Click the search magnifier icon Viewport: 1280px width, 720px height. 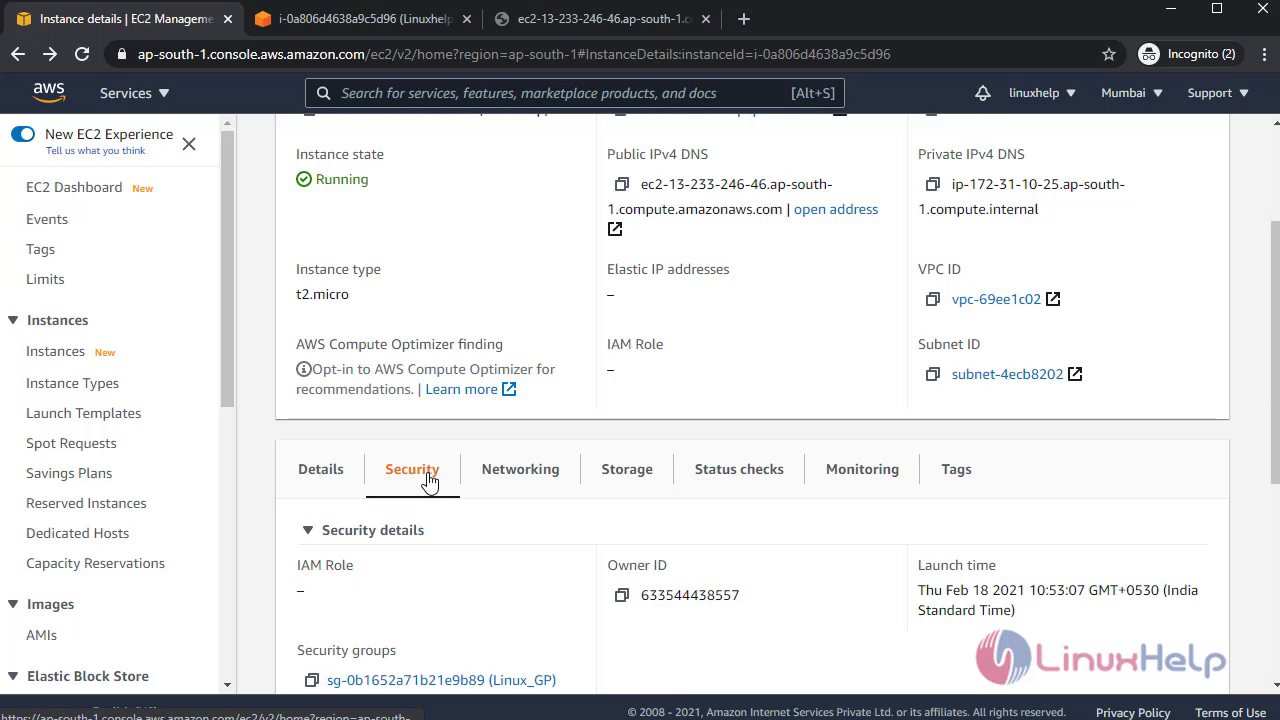(323, 93)
